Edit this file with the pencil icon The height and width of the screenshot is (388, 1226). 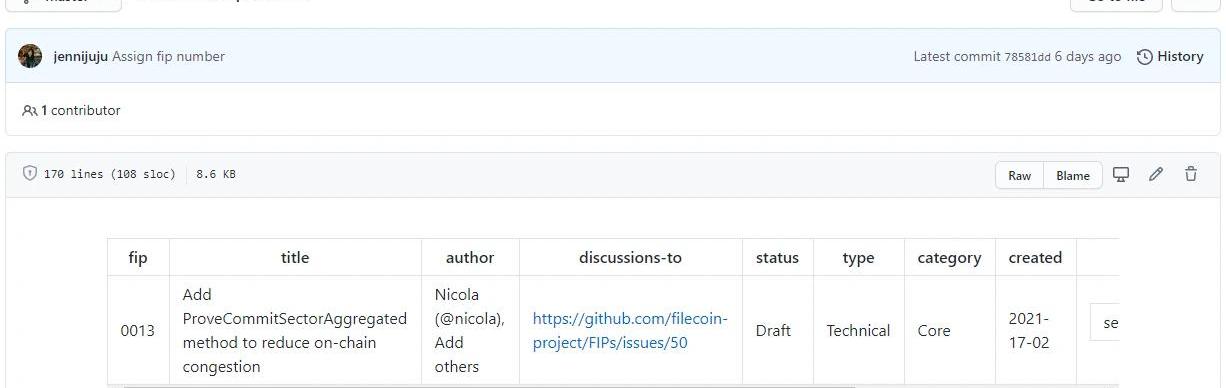pos(1156,174)
